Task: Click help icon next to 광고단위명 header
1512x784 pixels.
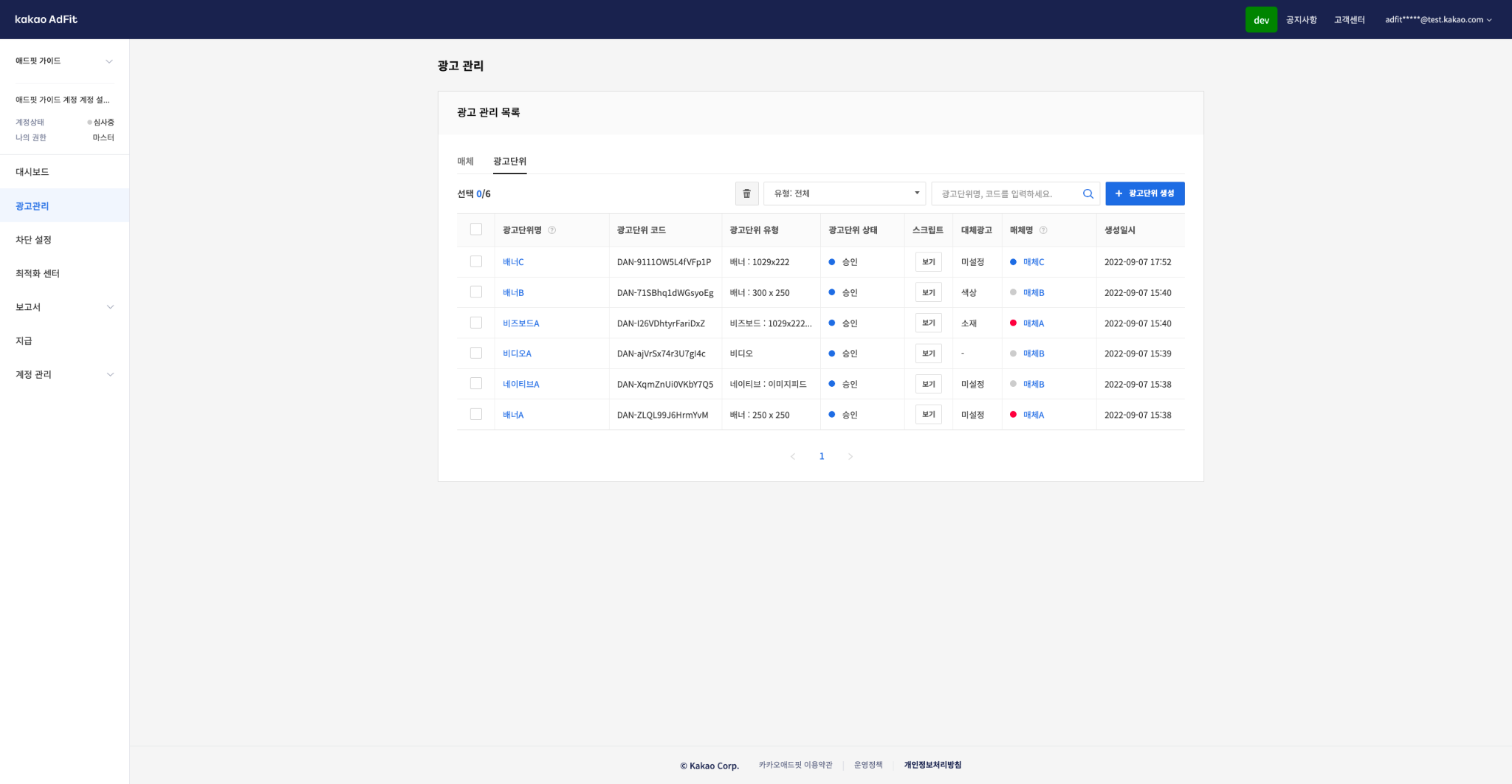Action: pyautogui.click(x=551, y=230)
